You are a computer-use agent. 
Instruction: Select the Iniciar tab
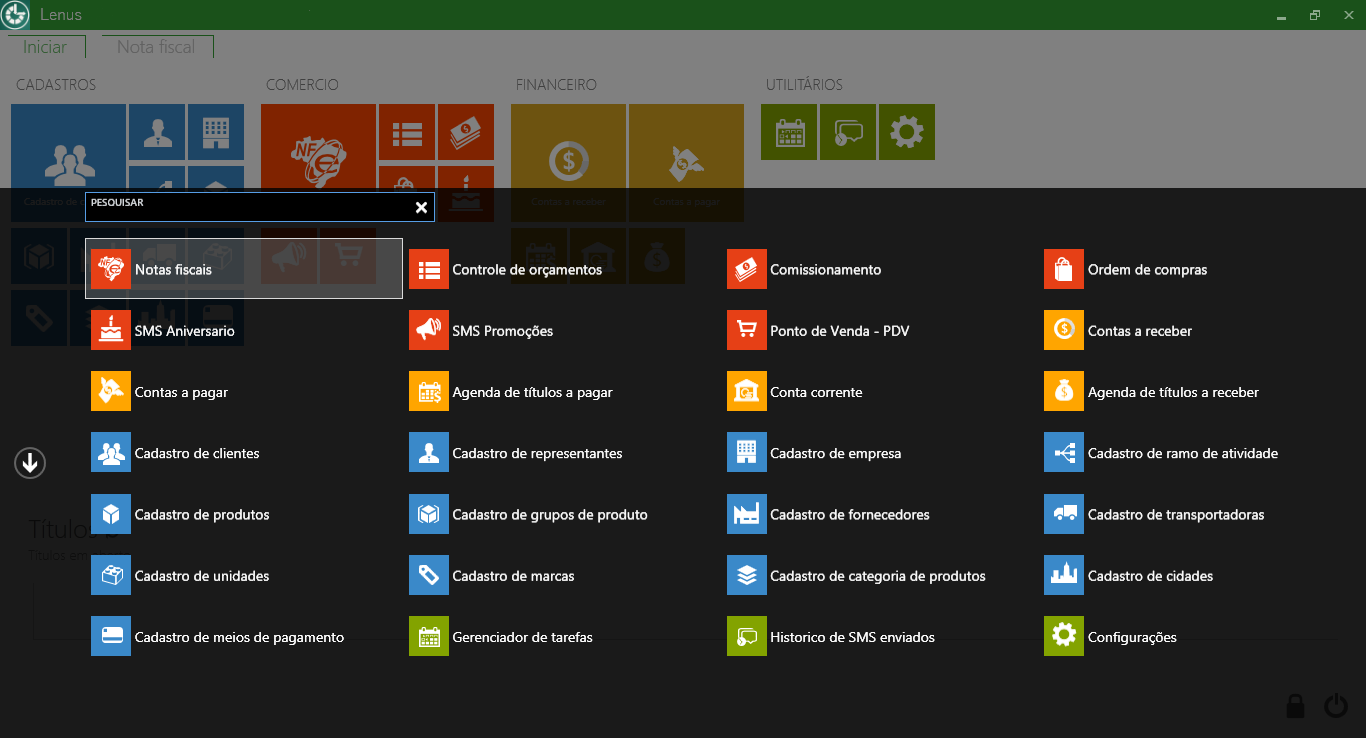(x=45, y=47)
